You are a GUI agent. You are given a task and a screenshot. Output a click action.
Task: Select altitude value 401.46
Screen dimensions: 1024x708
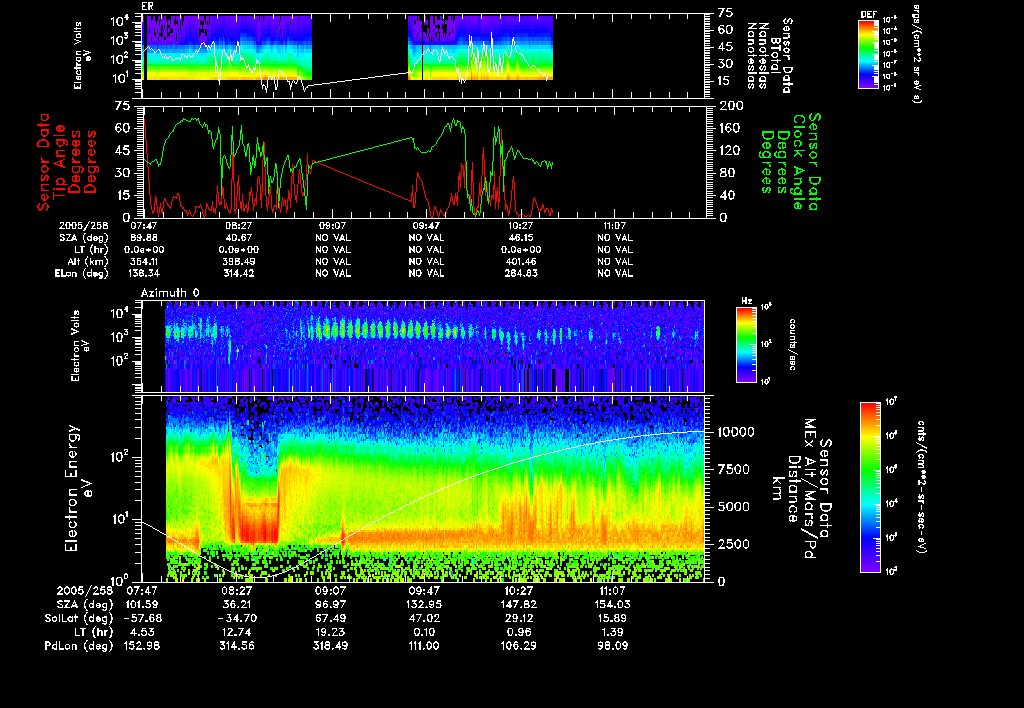520,262
